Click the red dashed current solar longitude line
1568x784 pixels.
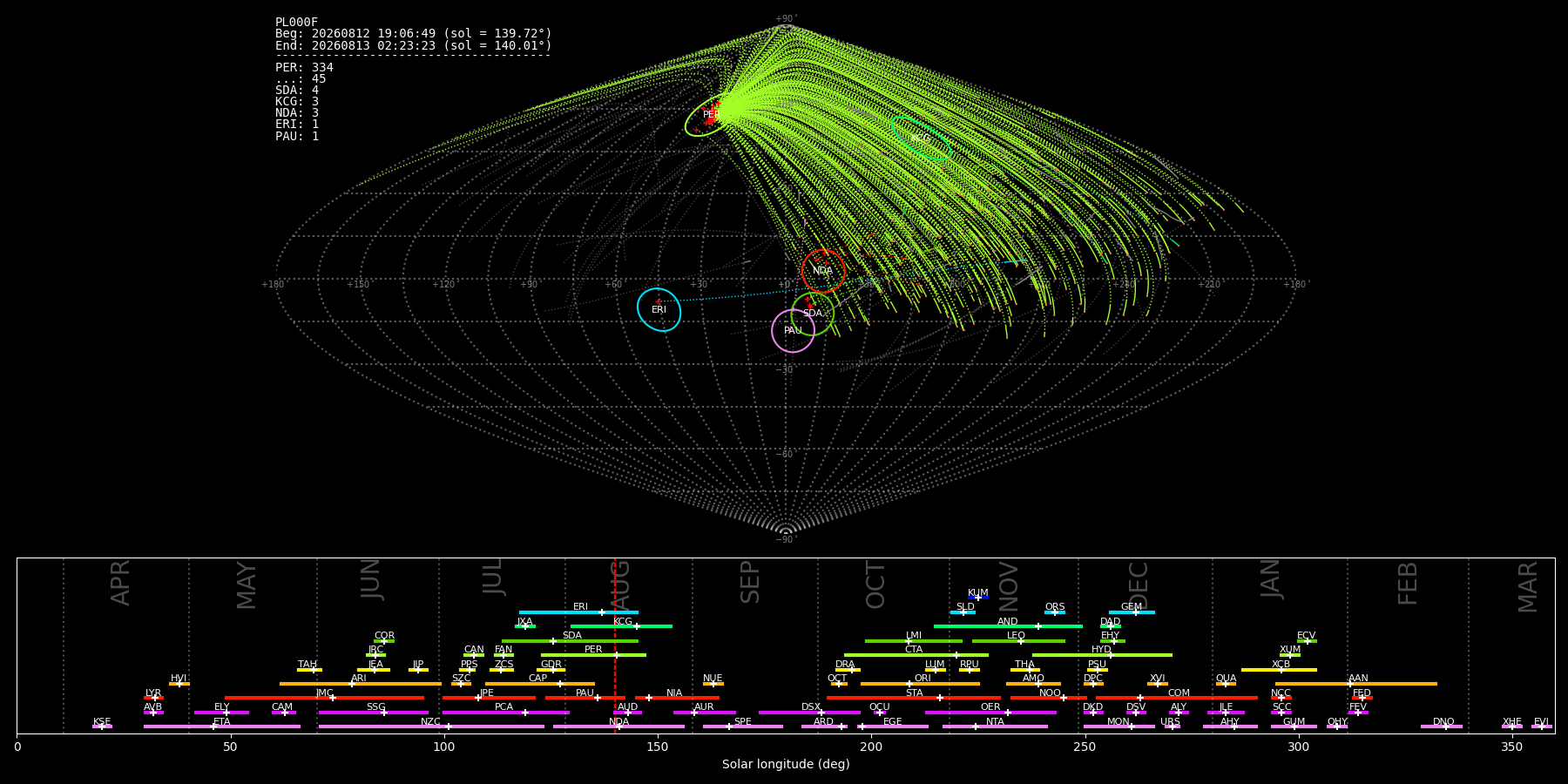click(615, 645)
